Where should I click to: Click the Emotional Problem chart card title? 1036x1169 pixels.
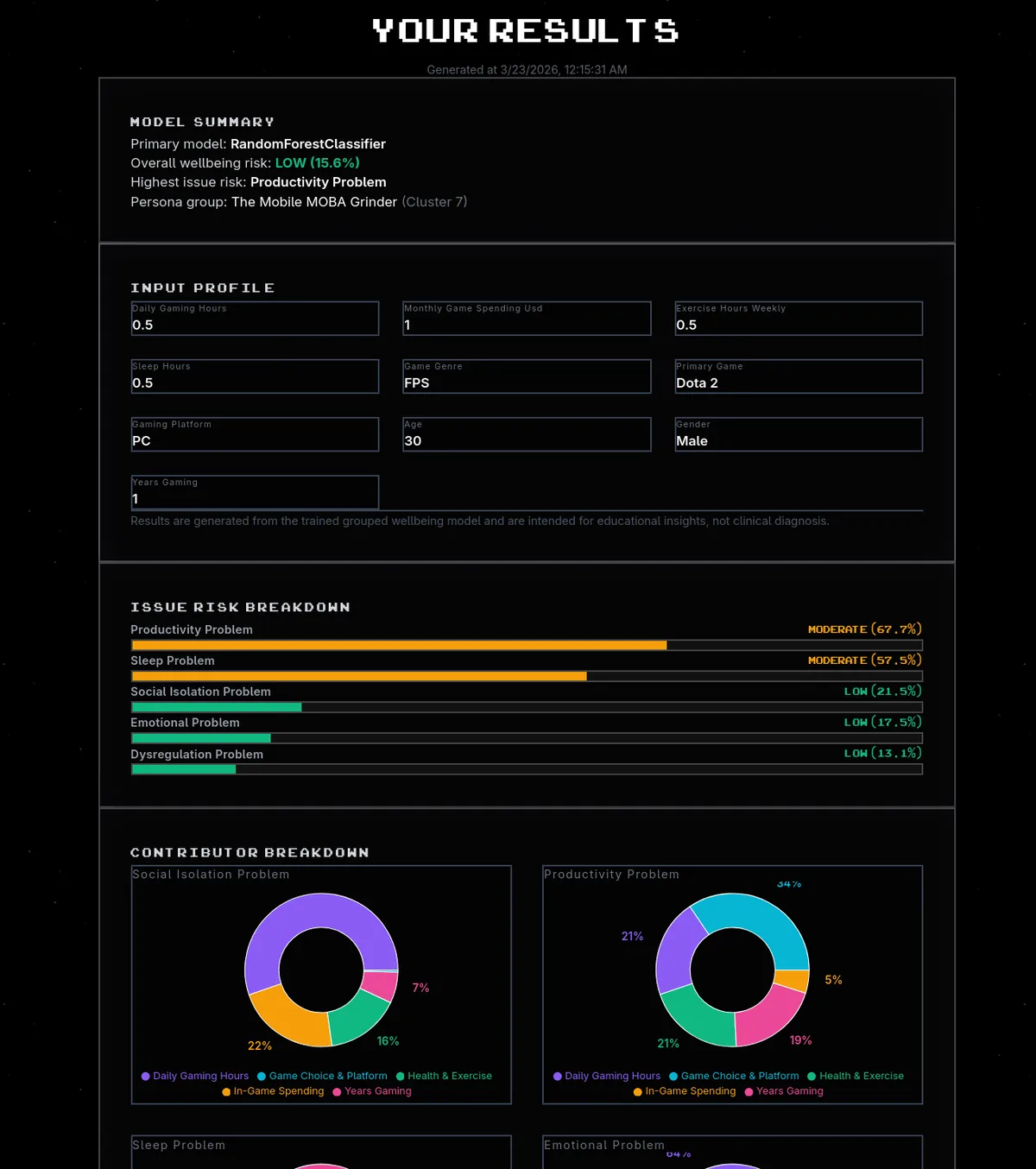604,1145
